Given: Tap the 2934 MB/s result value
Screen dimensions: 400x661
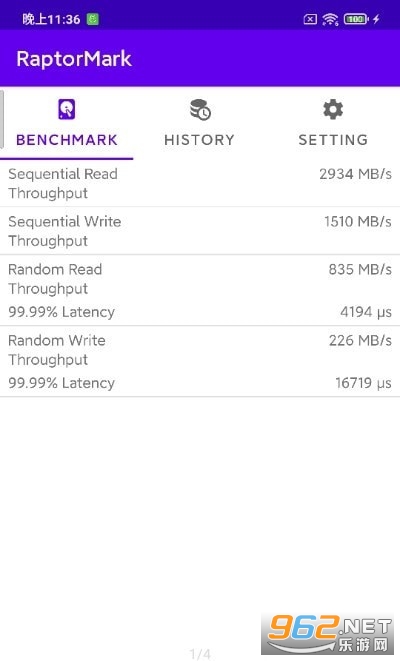Looking at the screenshot, I should (355, 174).
